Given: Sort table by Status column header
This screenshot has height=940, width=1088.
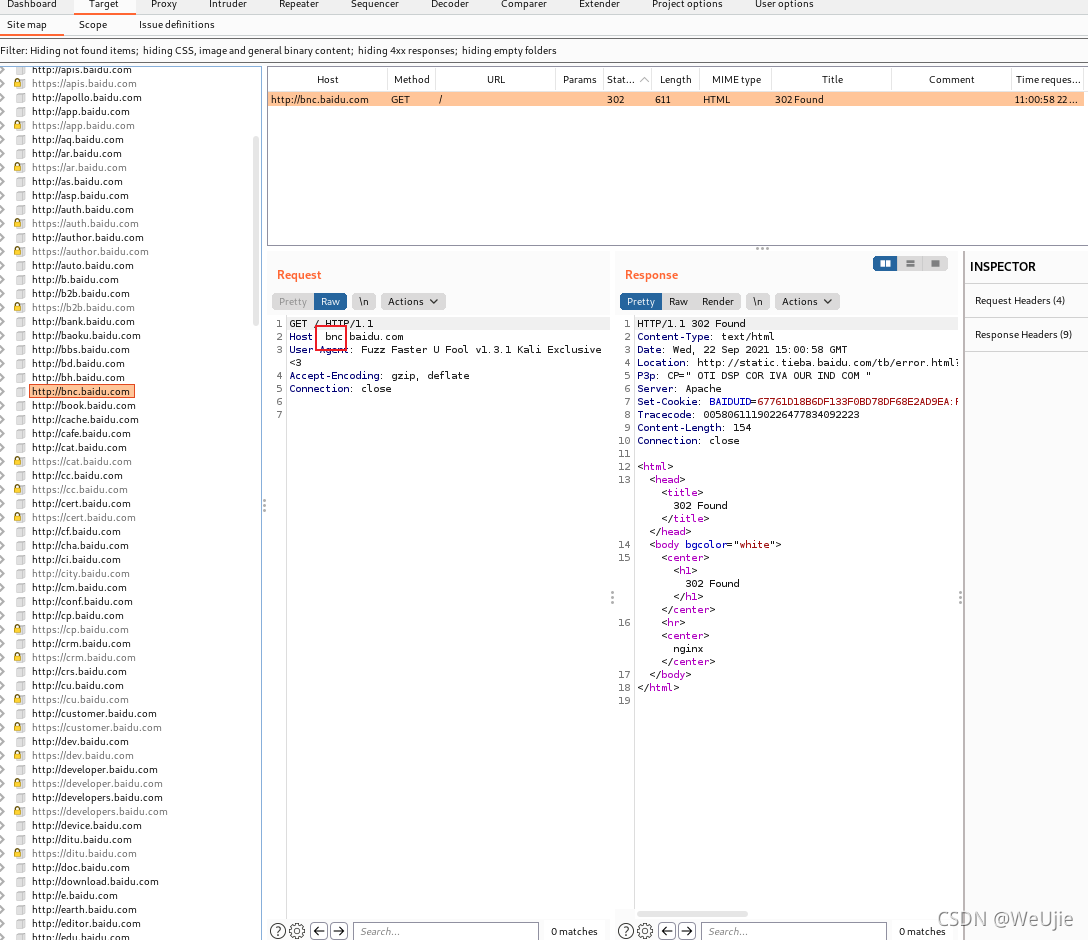Looking at the screenshot, I should tap(627, 79).
